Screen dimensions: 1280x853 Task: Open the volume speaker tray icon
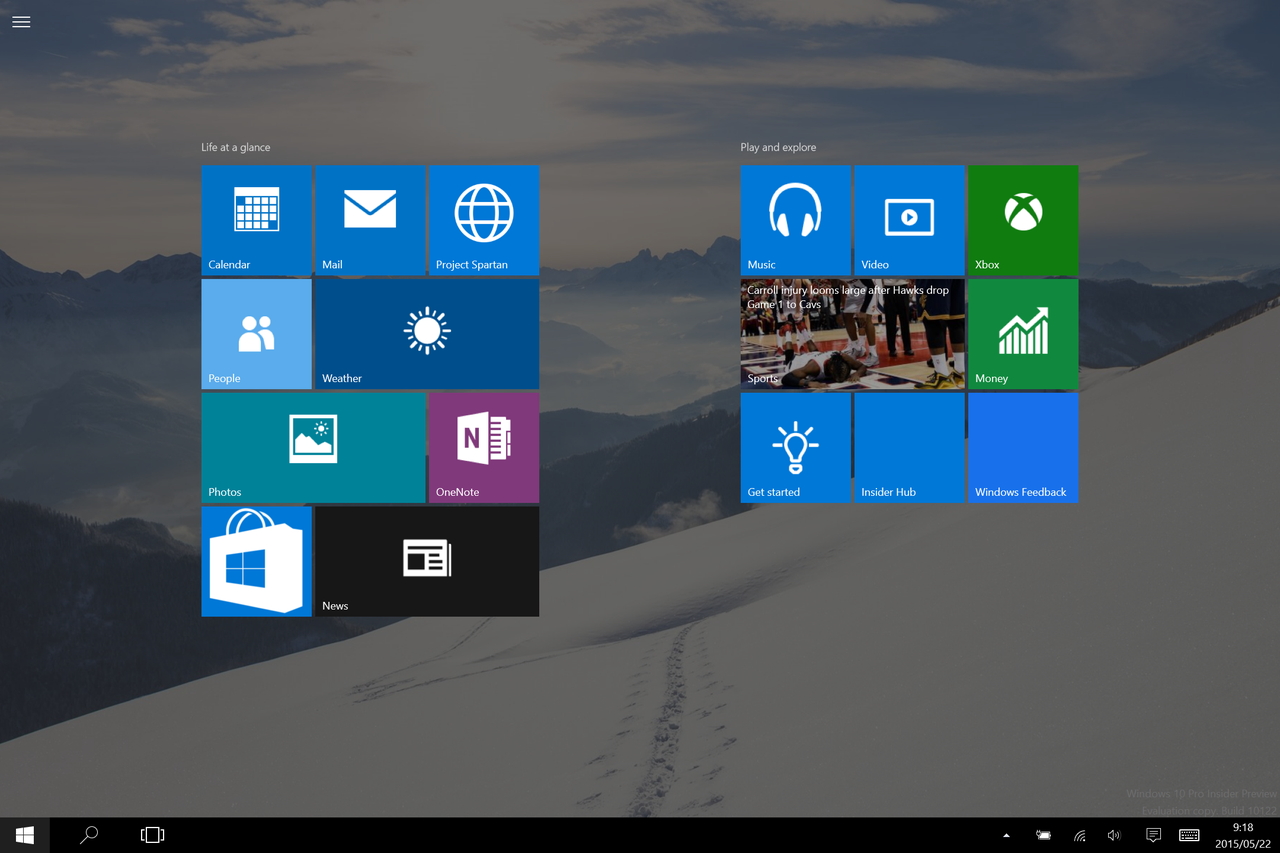pyautogui.click(x=1114, y=835)
